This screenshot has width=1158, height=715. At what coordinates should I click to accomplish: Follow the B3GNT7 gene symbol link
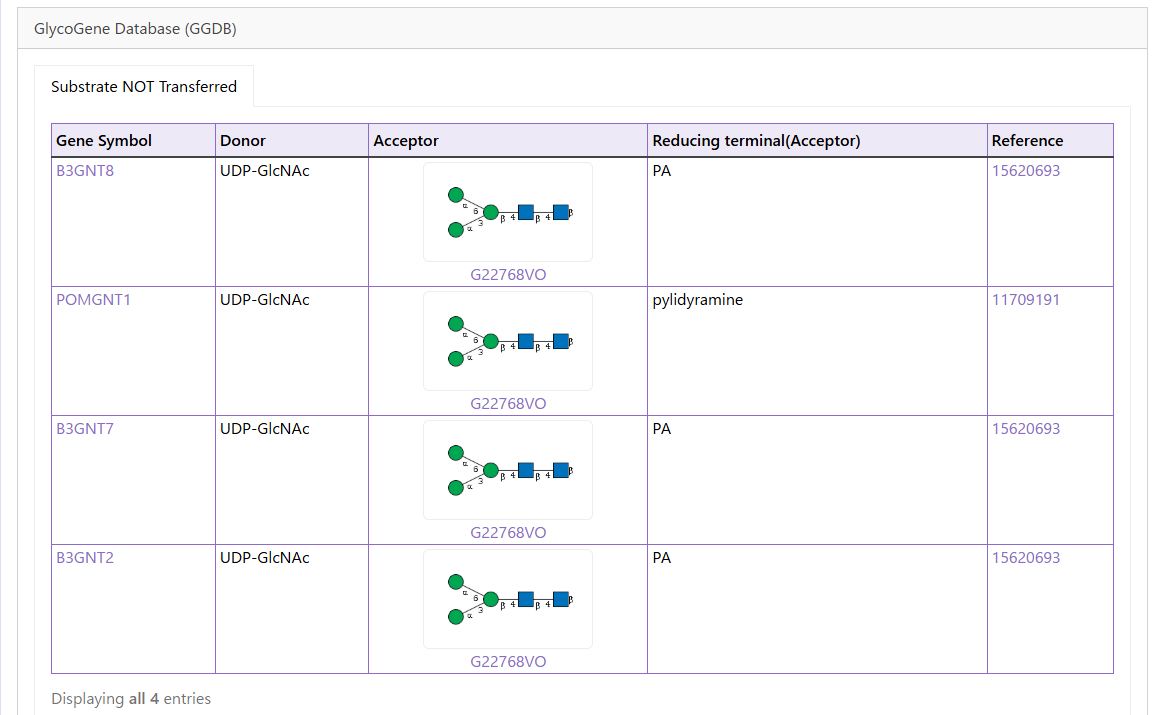click(85, 429)
